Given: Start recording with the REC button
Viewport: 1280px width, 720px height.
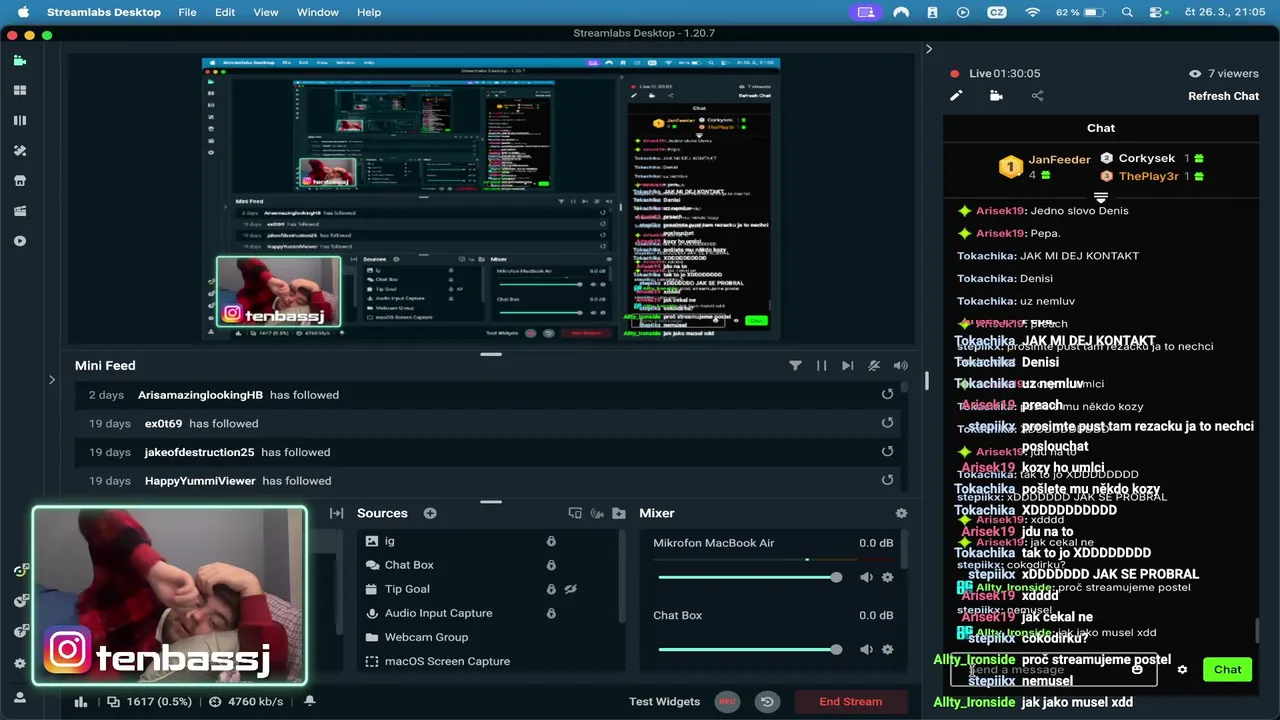Looking at the screenshot, I should click(727, 701).
